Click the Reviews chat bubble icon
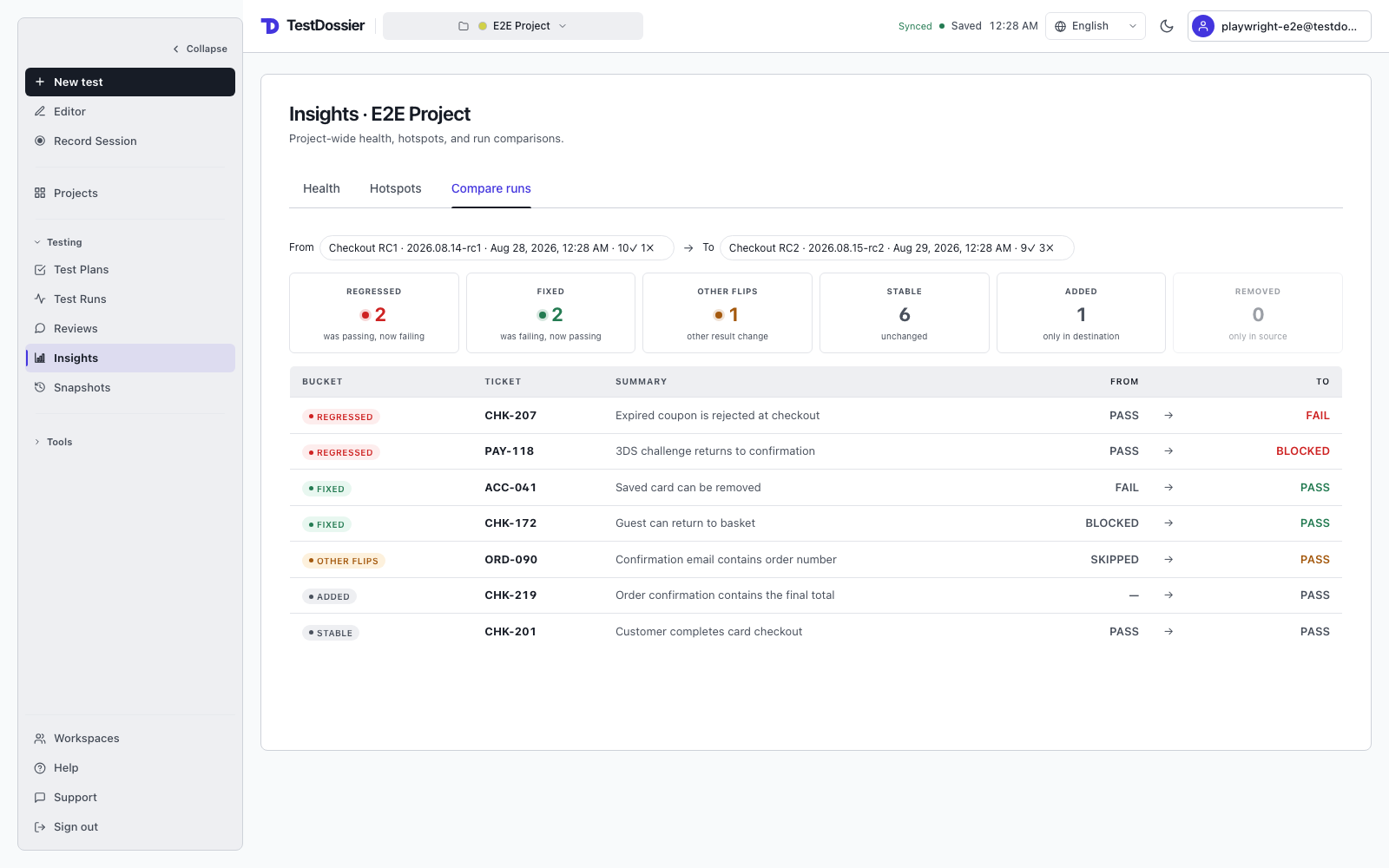This screenshot has height=868, width=1389. pyautogui.click(x=40, y=328)
